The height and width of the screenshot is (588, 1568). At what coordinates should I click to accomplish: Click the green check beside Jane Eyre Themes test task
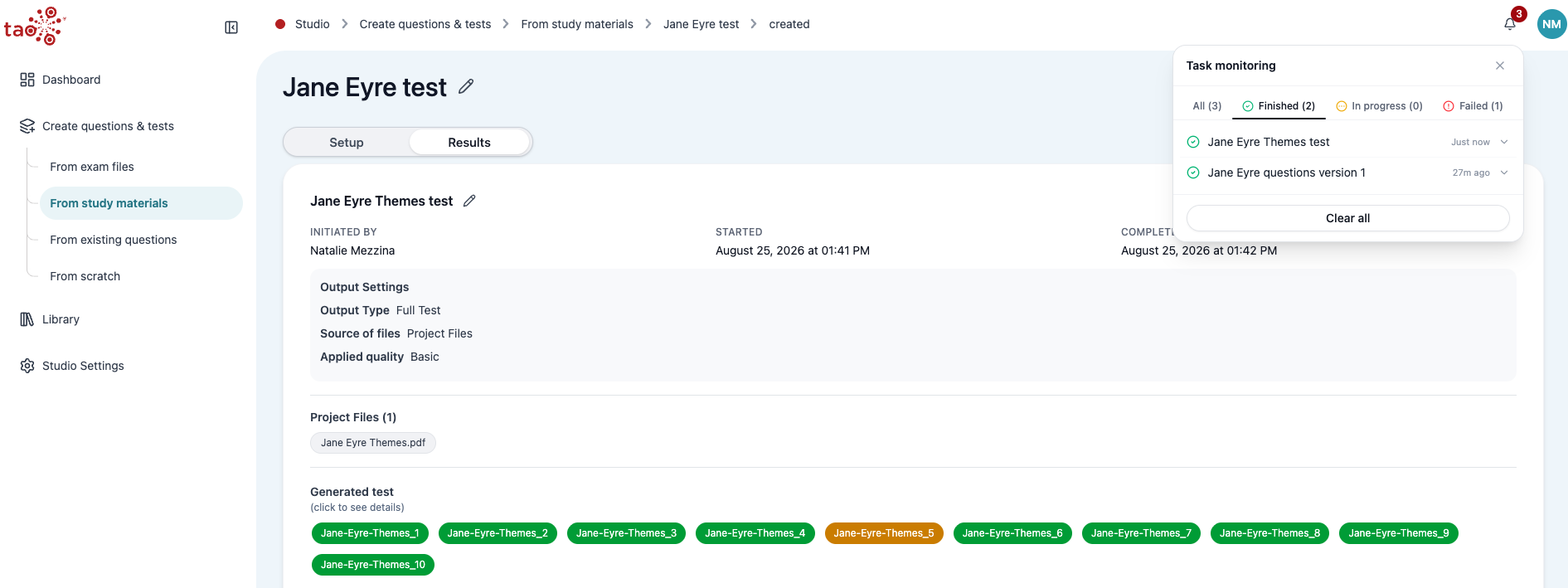(1193, 142)
